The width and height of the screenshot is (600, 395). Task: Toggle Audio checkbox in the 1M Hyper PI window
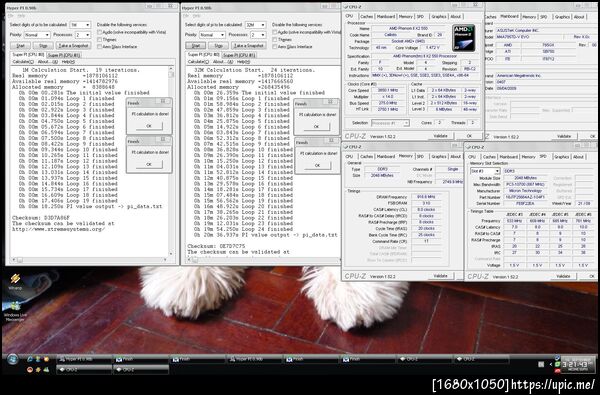pos(99,33)
